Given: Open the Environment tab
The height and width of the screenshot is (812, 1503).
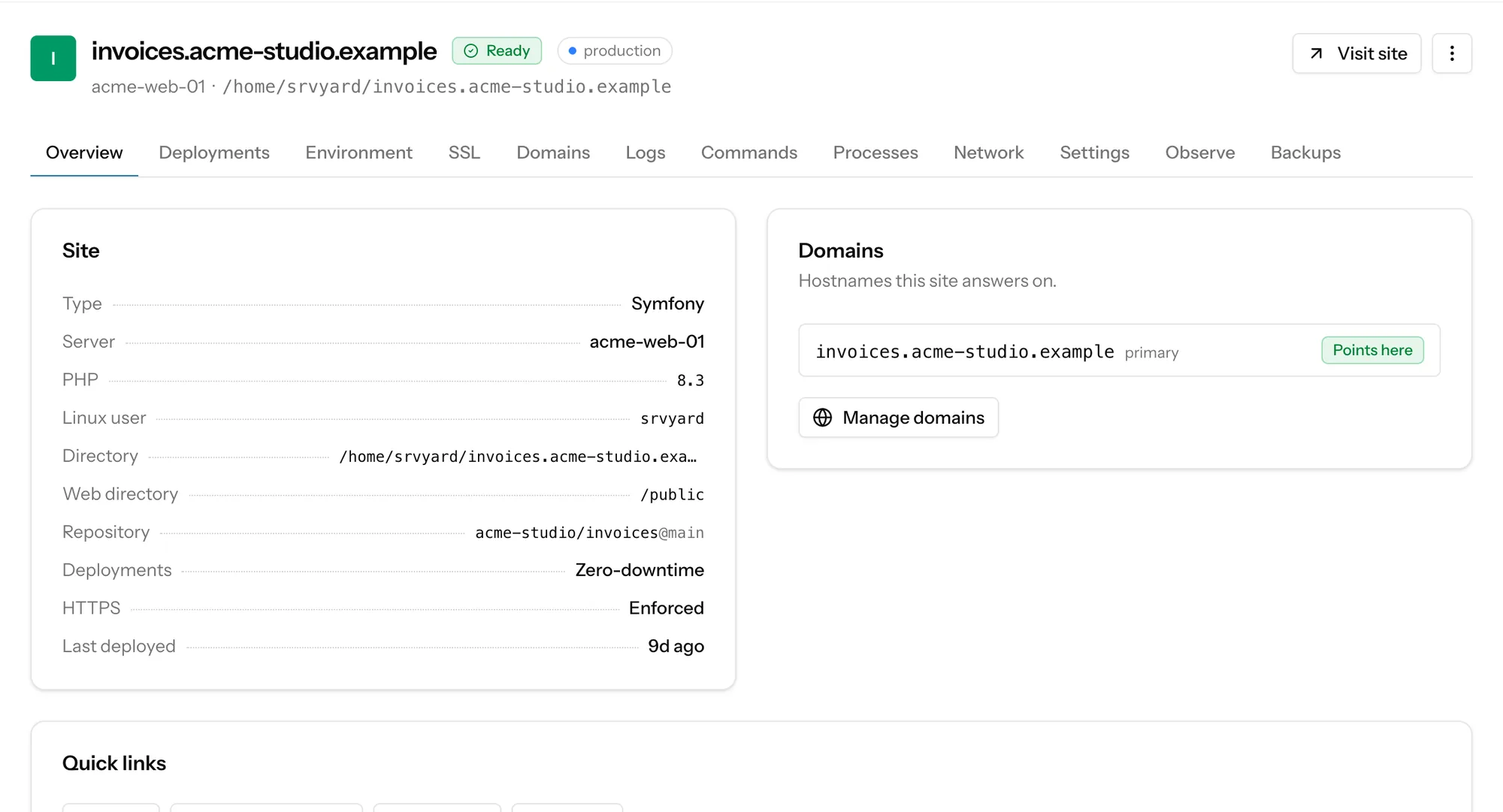Looking at the screenshot, I should click(358, 152).
